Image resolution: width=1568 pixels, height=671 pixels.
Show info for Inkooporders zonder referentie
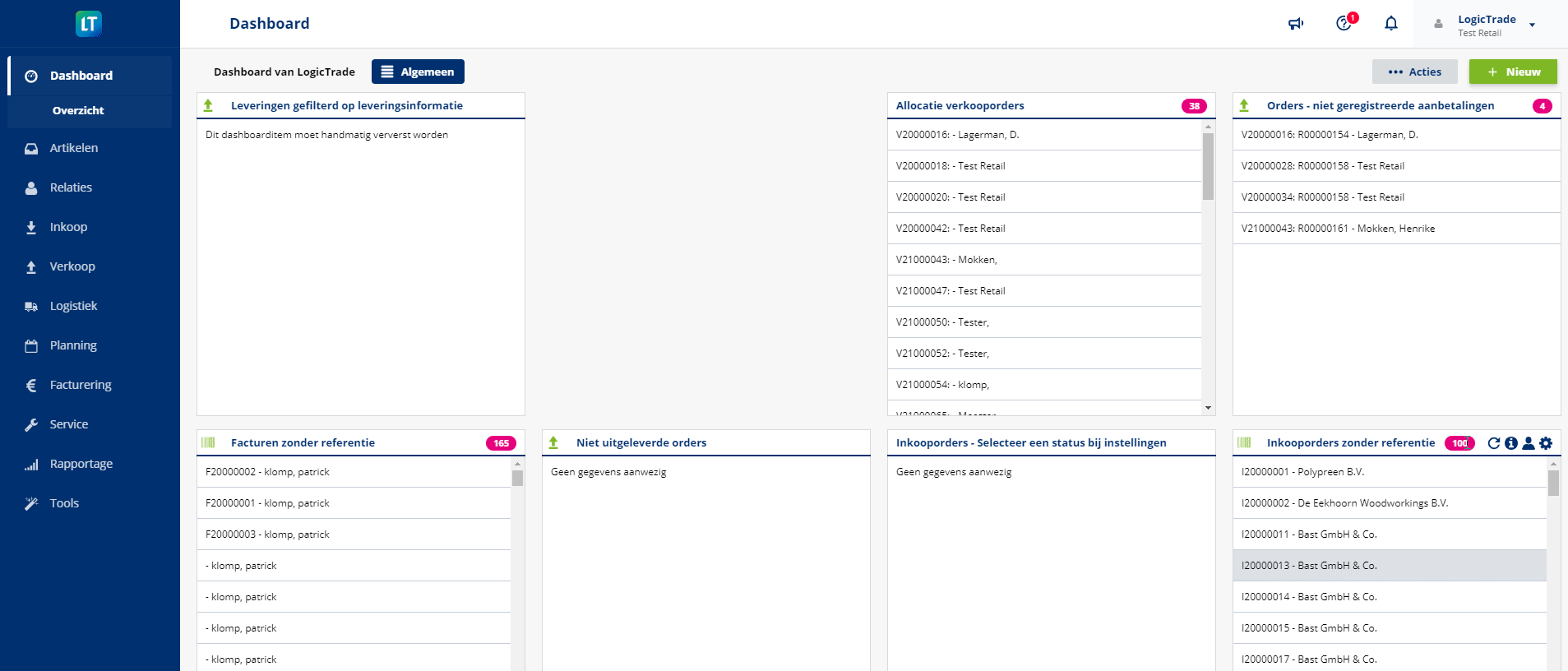pos(1511,443)
